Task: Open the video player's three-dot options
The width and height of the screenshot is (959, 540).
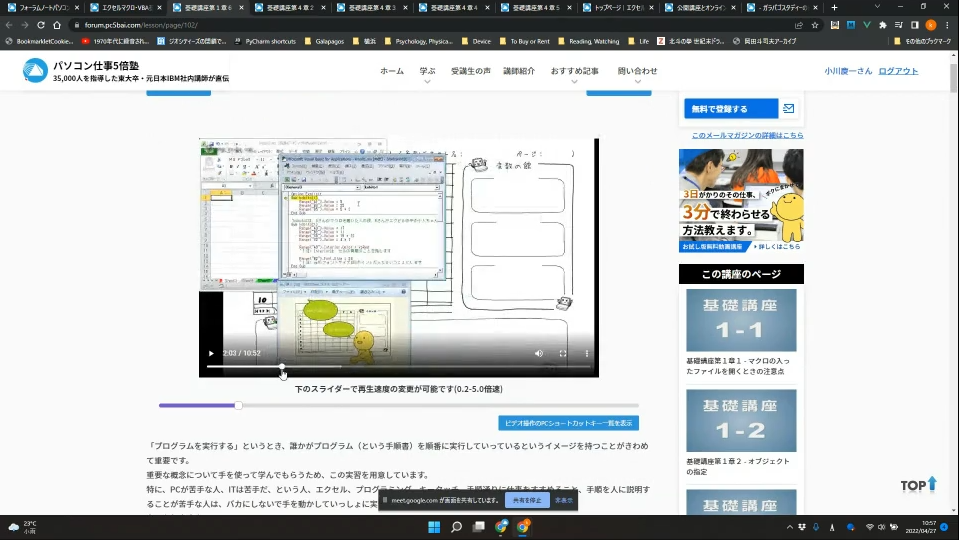Action: [587, 353]
